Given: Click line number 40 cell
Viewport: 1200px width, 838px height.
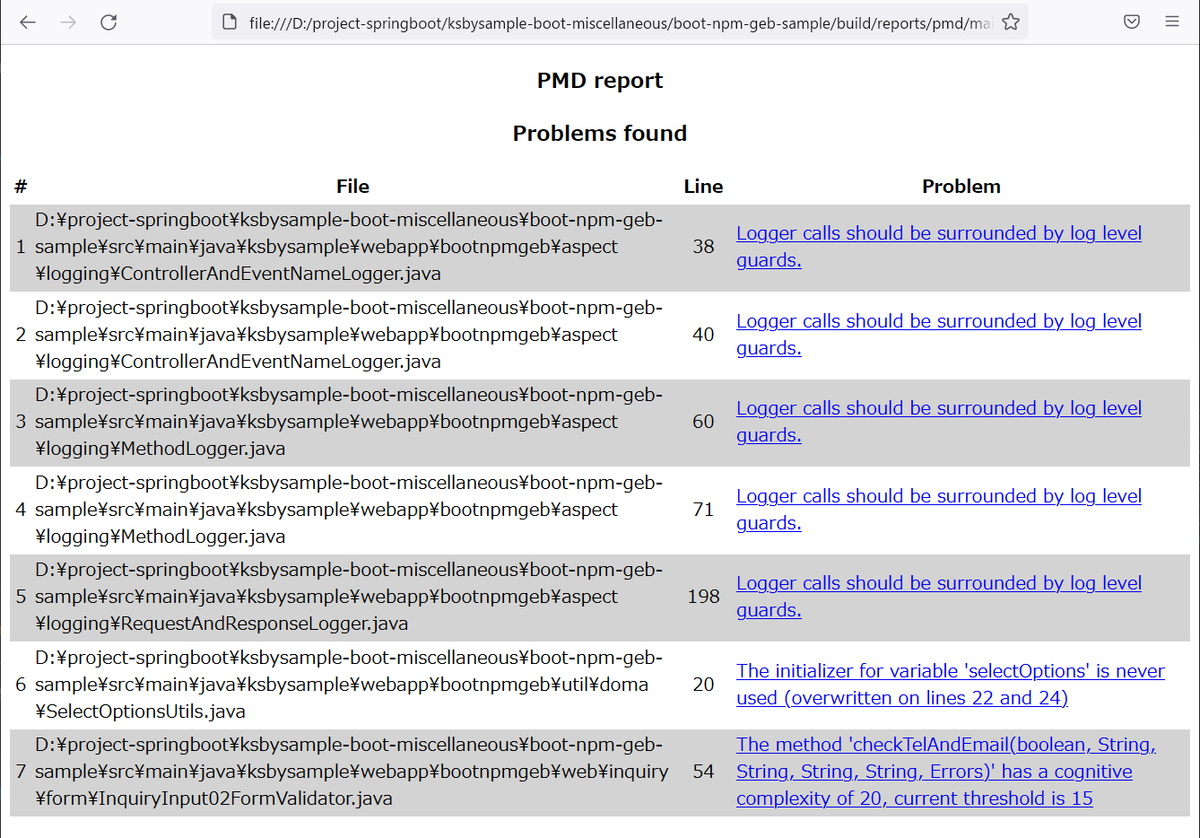Looking at the screenshot, I should 703,334.
